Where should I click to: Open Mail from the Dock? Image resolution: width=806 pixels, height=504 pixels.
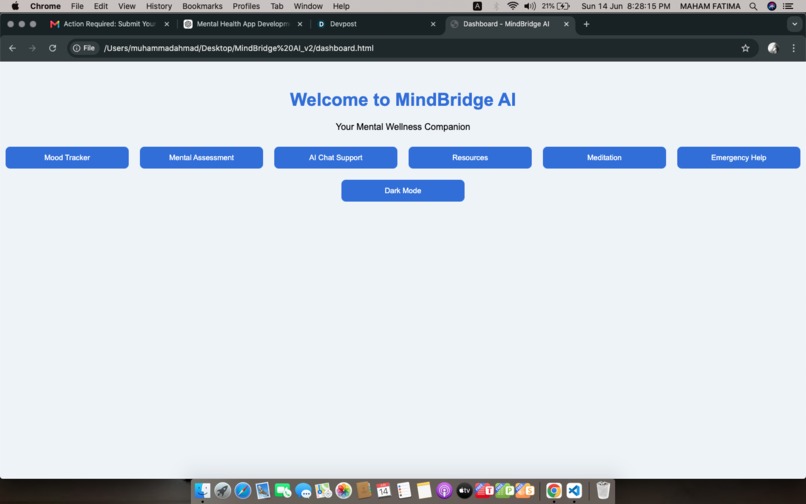point(263,490)
